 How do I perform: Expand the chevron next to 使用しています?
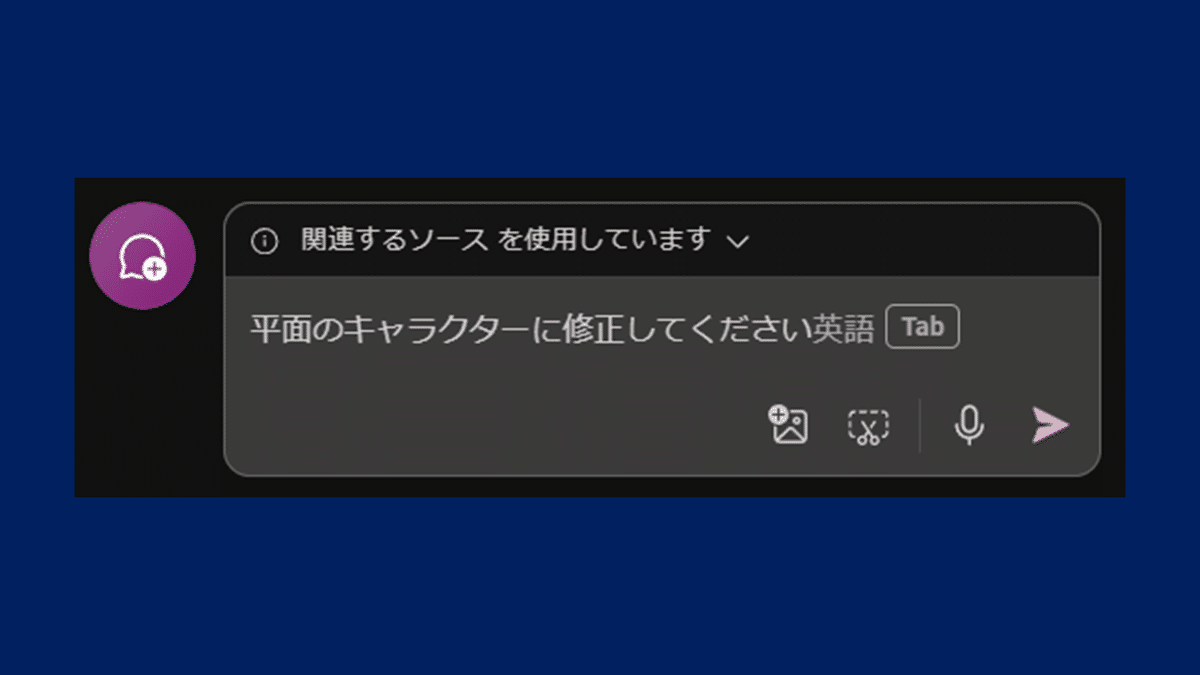coord(738,242)
